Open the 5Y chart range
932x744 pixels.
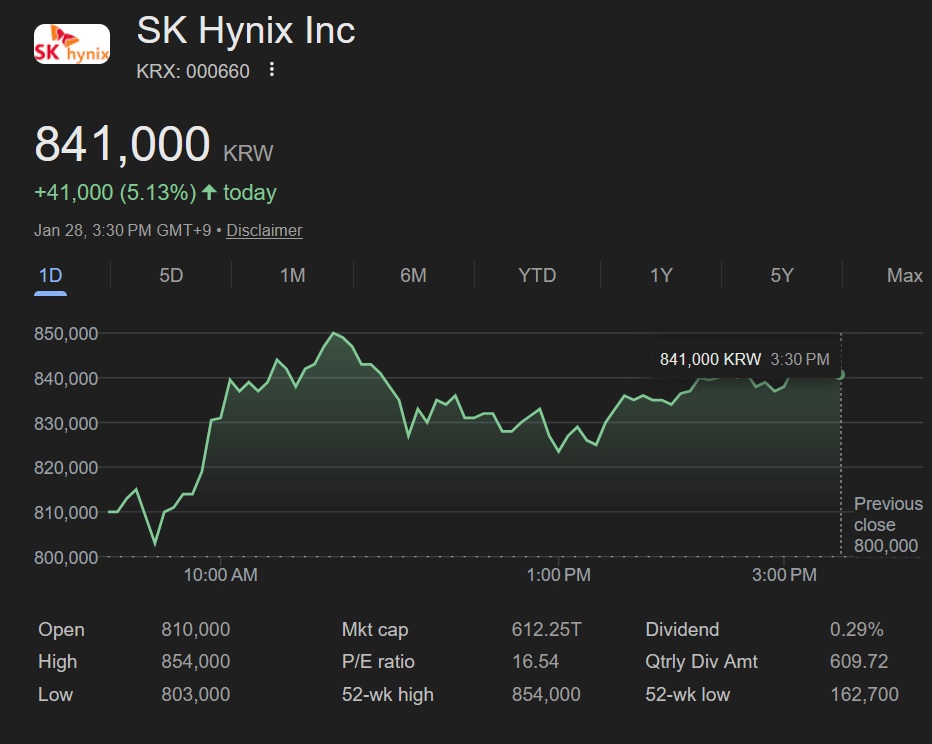[782, 275]
